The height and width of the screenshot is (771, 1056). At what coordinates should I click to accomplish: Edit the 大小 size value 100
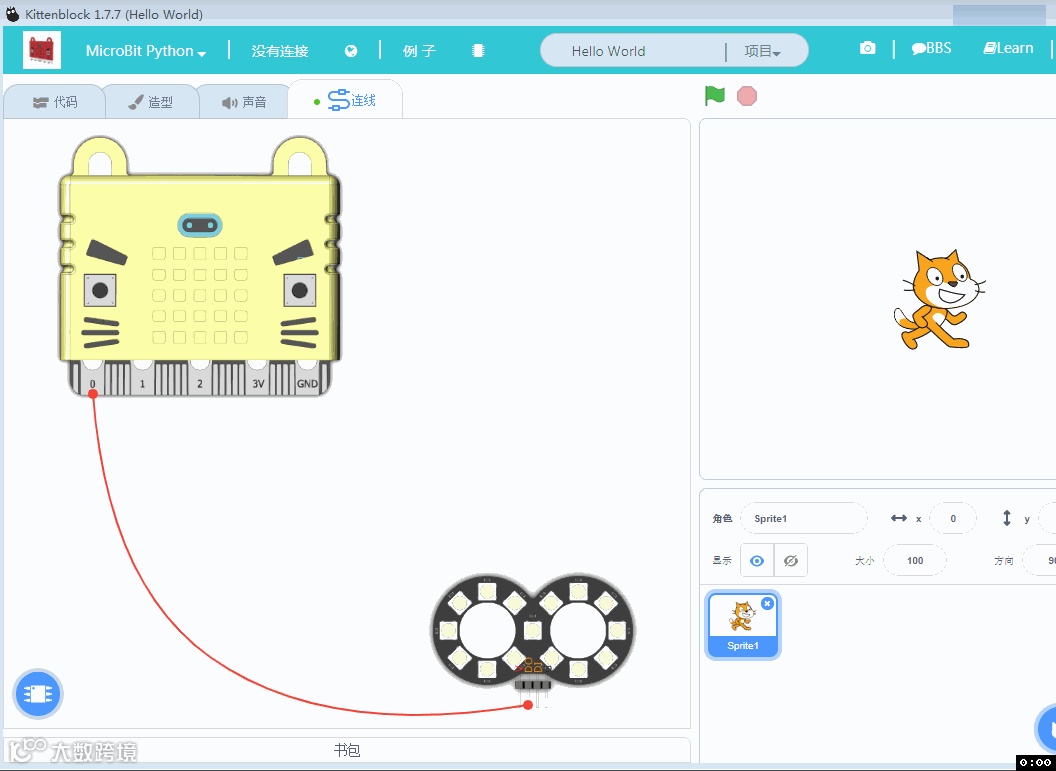click(915, 561)
